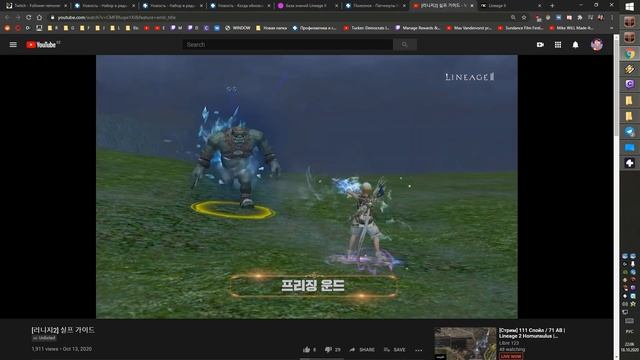The width and height of the screenshot is (640, 360).
Task: Open a new browser tab
Action: click(552, 6)
